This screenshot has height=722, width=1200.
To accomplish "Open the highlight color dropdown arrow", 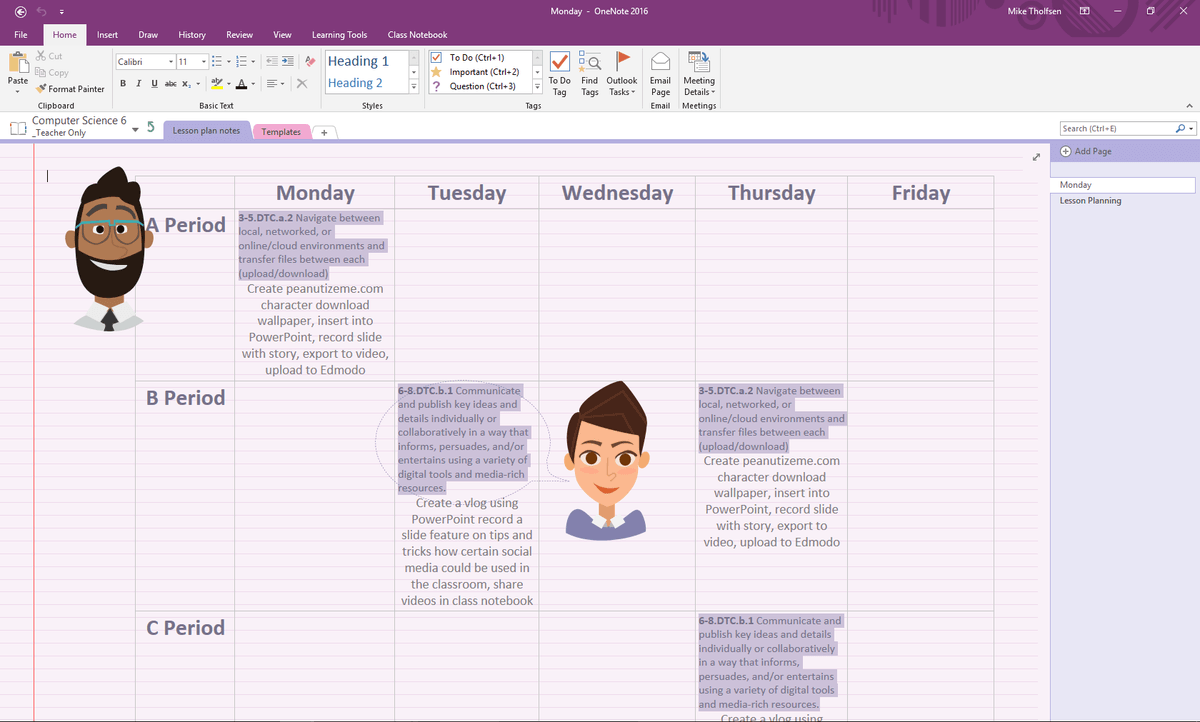I will pos(228,84).
